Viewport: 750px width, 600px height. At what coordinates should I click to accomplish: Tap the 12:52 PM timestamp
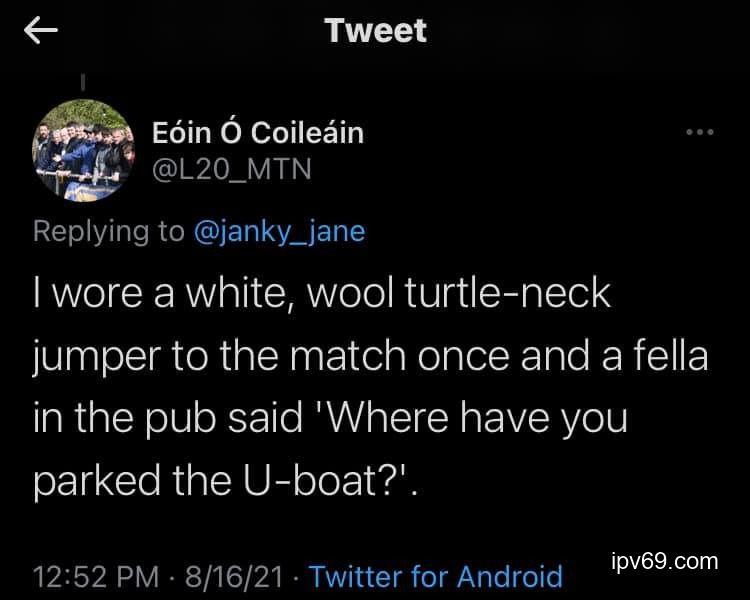point(96,576)
